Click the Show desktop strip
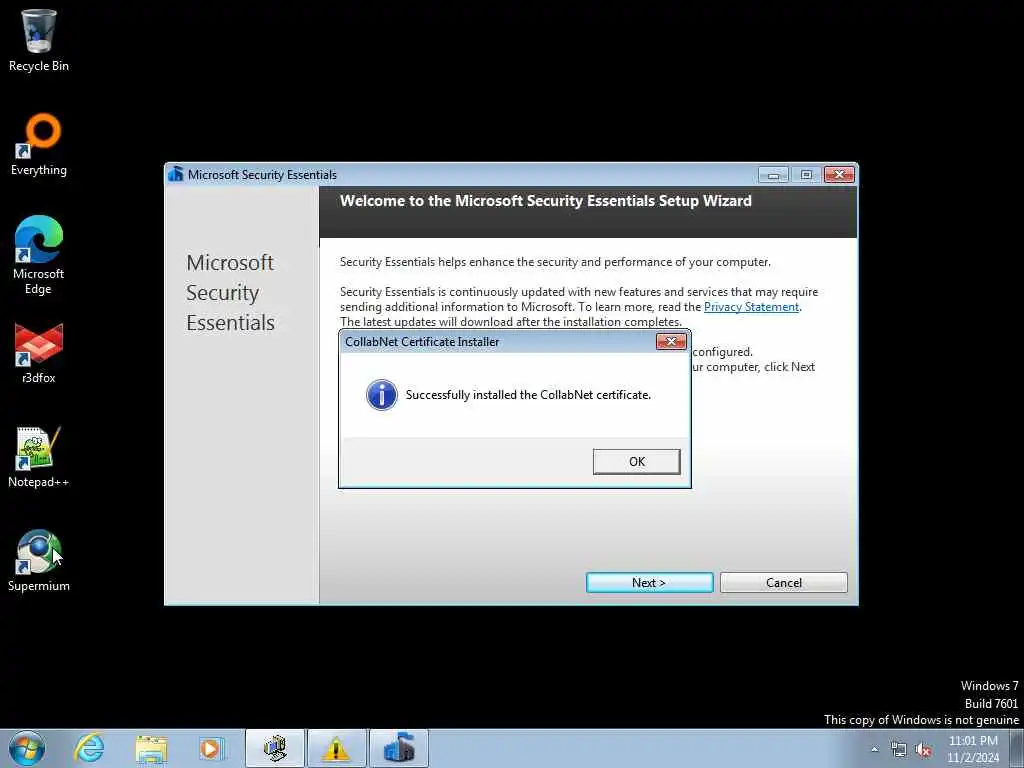Viewport: 1024px width, 768px height. (x=1017, y=748)
